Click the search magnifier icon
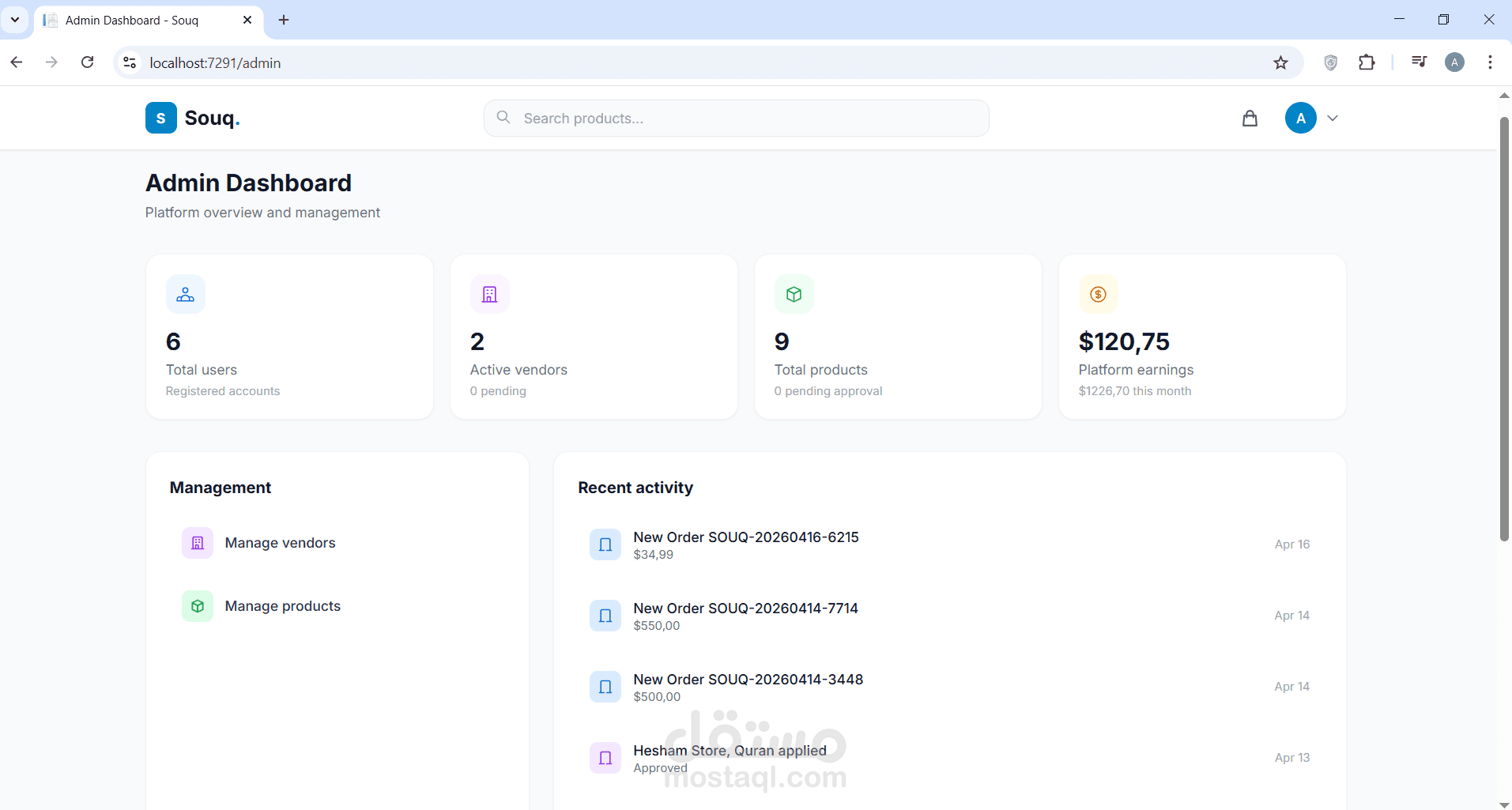This screenshot has height=810, width=1512. coord(503,117)
